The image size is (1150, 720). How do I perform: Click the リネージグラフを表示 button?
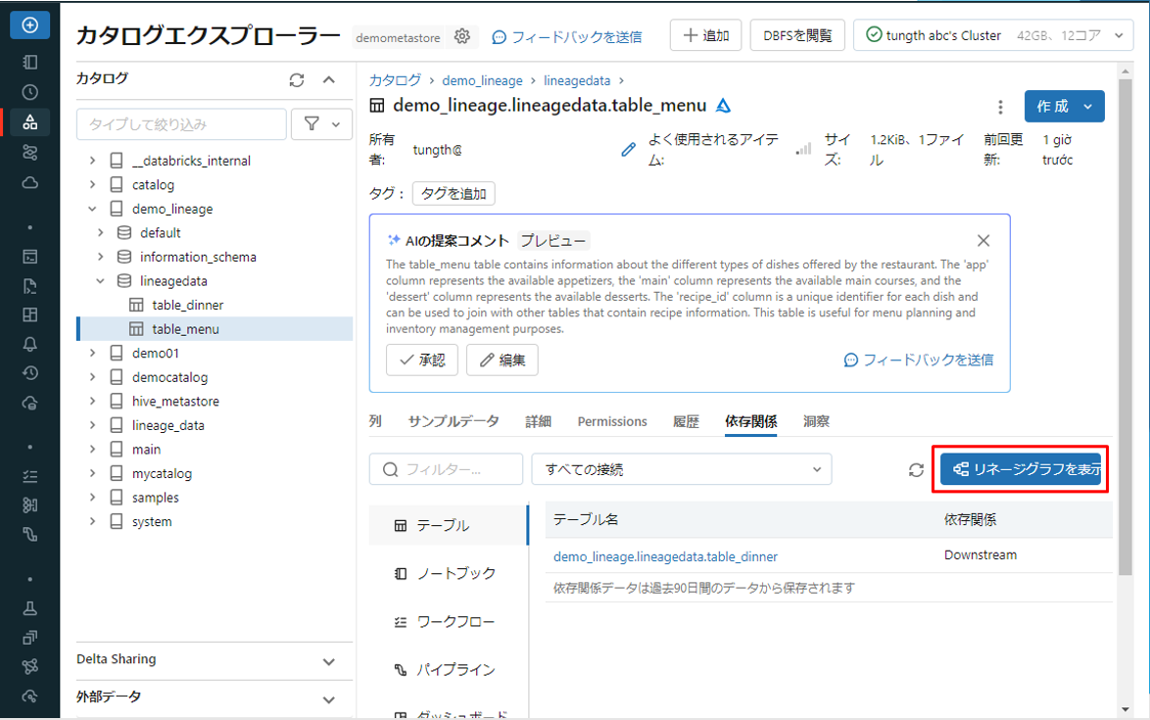tap(1021, 469)
